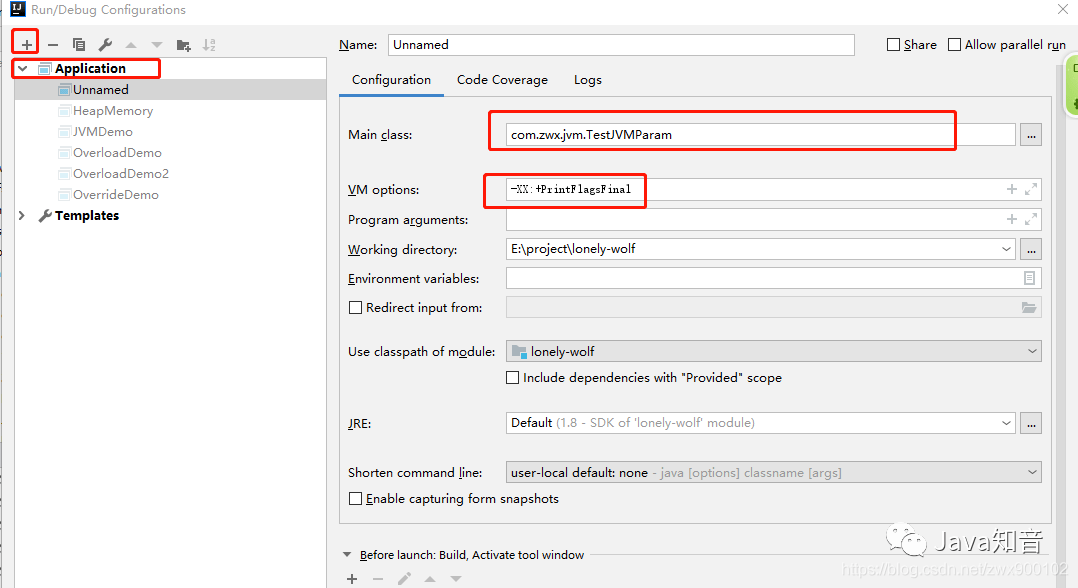The height and width of the screenshot is (588, 1078).
Task: Switch to the Code Coverage tab
Action: [x=503, y=80]
